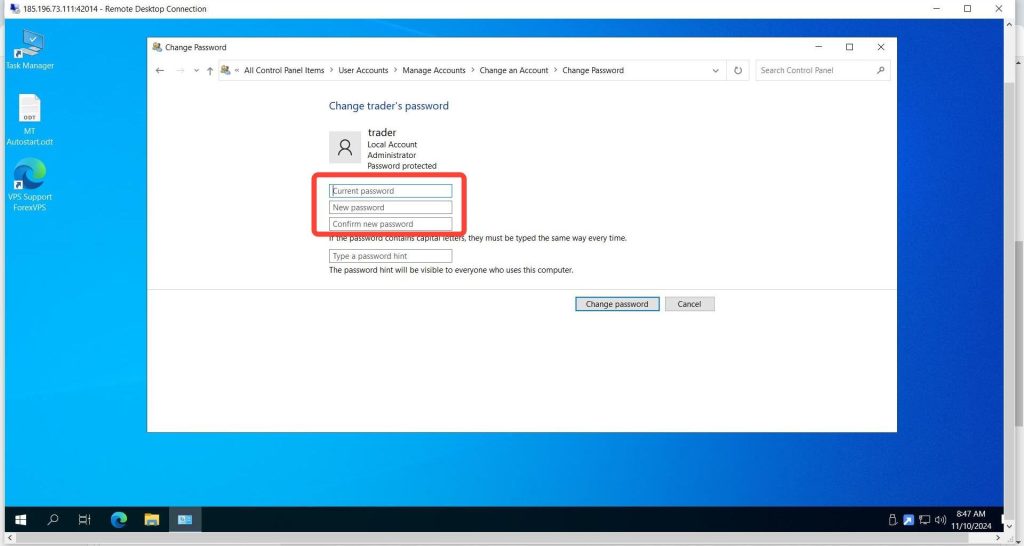Open File Explorer from taskbar
This screenshot has height=546, width=1024.
(x=152, y=520)
